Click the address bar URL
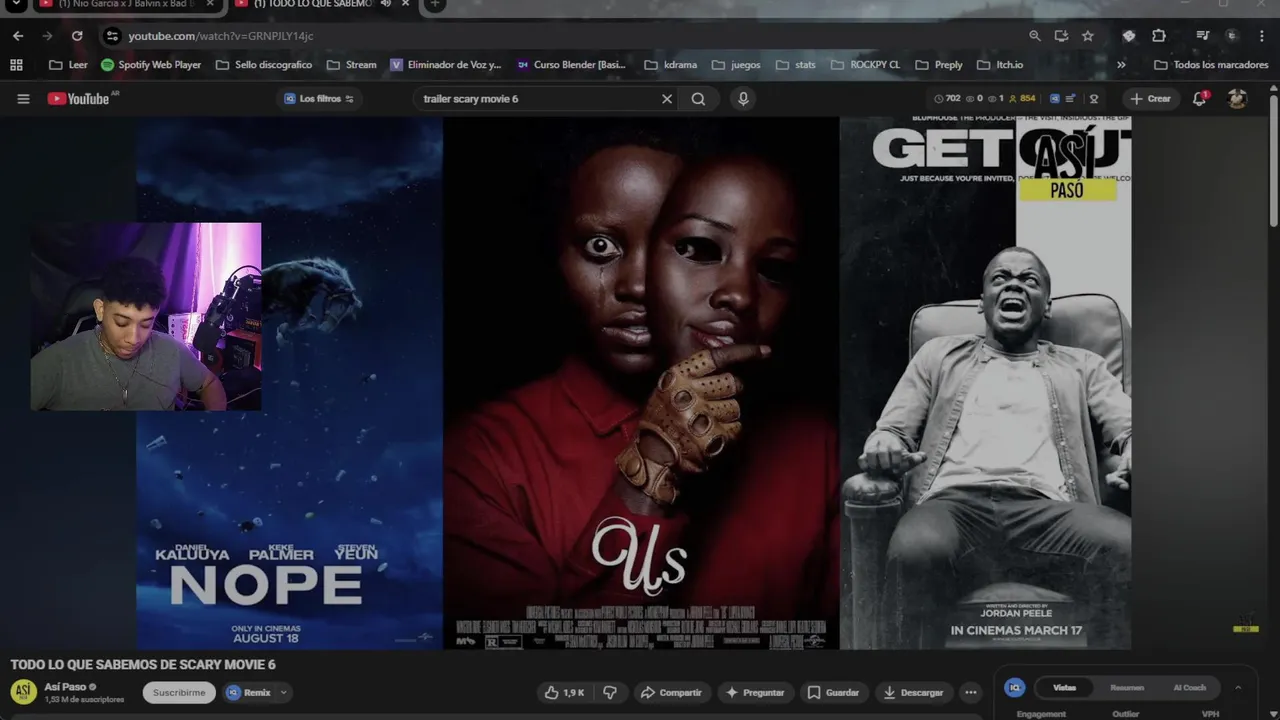Screen dimensions: 1280x720 pyautogui.click(x=221, y=36)
